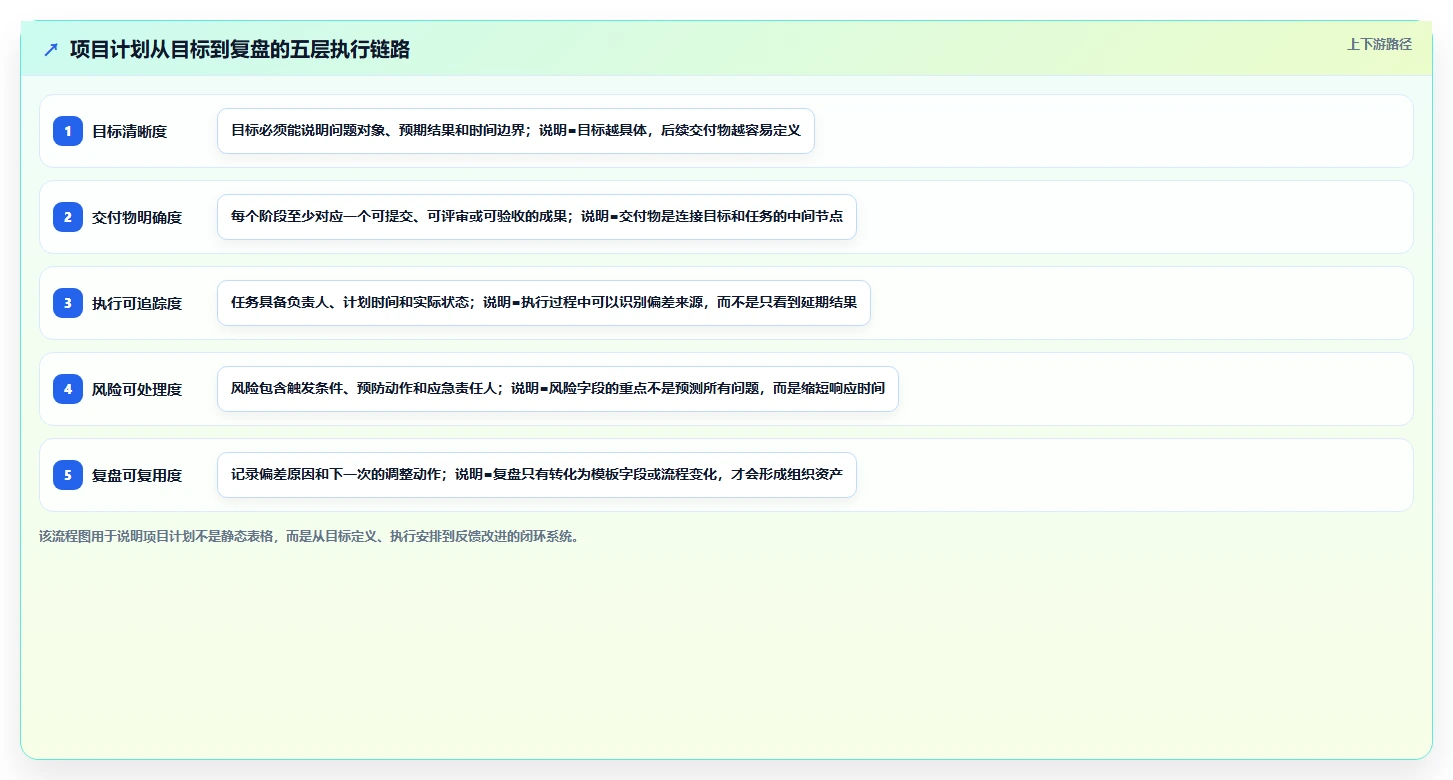Click the step number 4 badge
Image resolution: width=1453 pixels, height=780 pixels.
click(68, 389)
